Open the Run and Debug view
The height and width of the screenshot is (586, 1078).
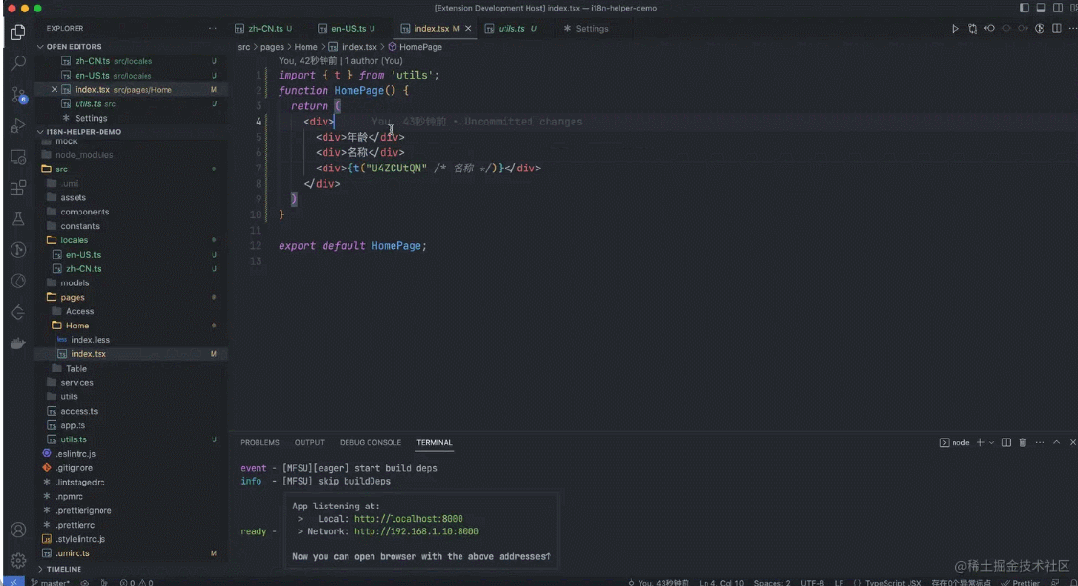click(x=19, y=125)
